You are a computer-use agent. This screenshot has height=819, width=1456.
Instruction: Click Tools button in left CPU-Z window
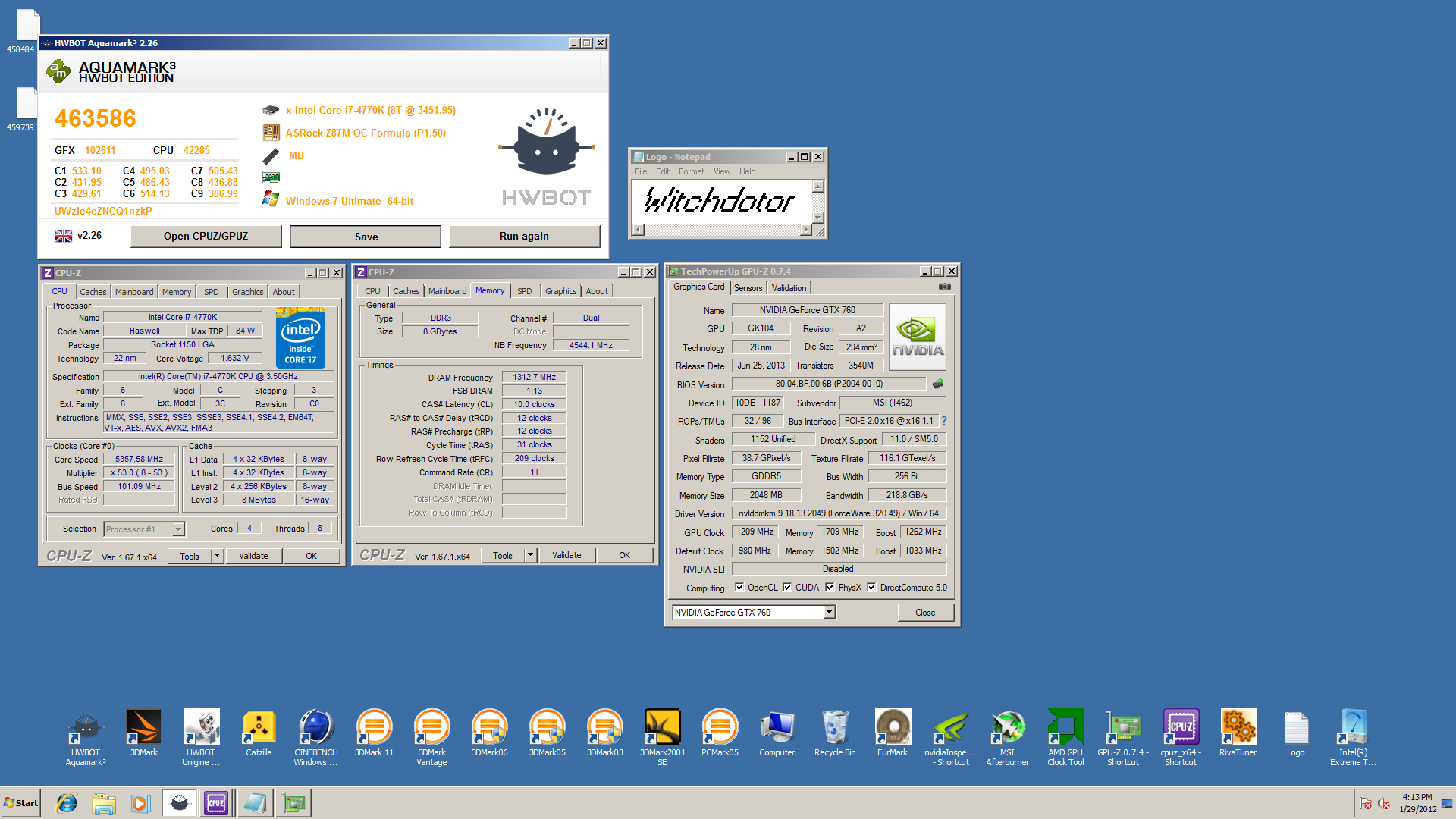point(190,556)
